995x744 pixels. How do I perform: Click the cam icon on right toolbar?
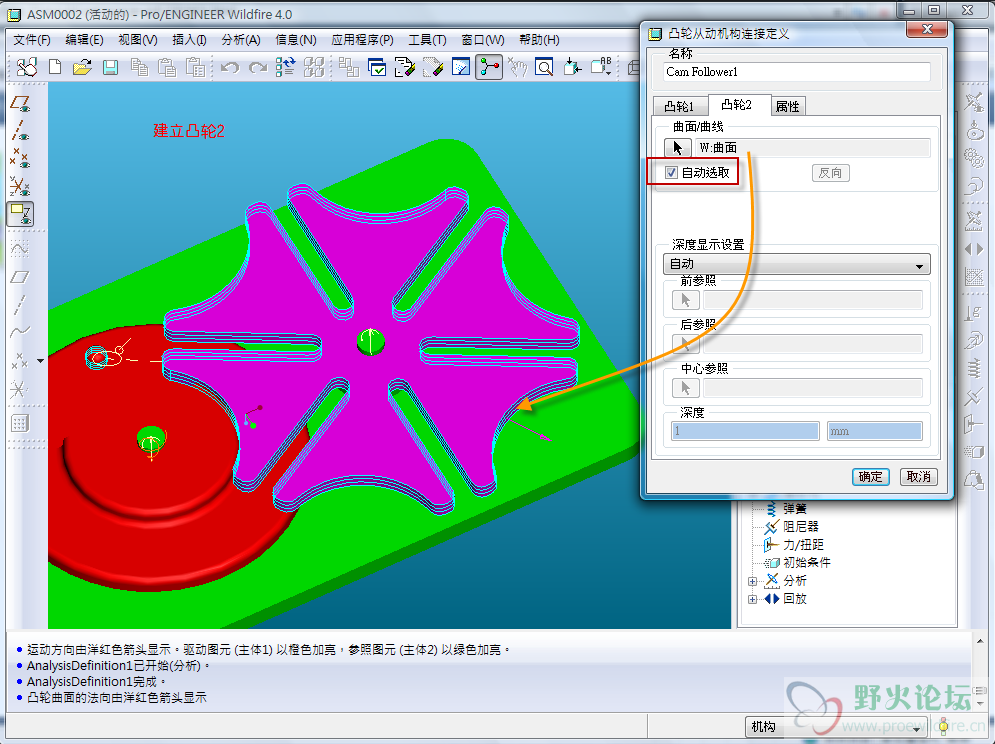coord(974,130)
